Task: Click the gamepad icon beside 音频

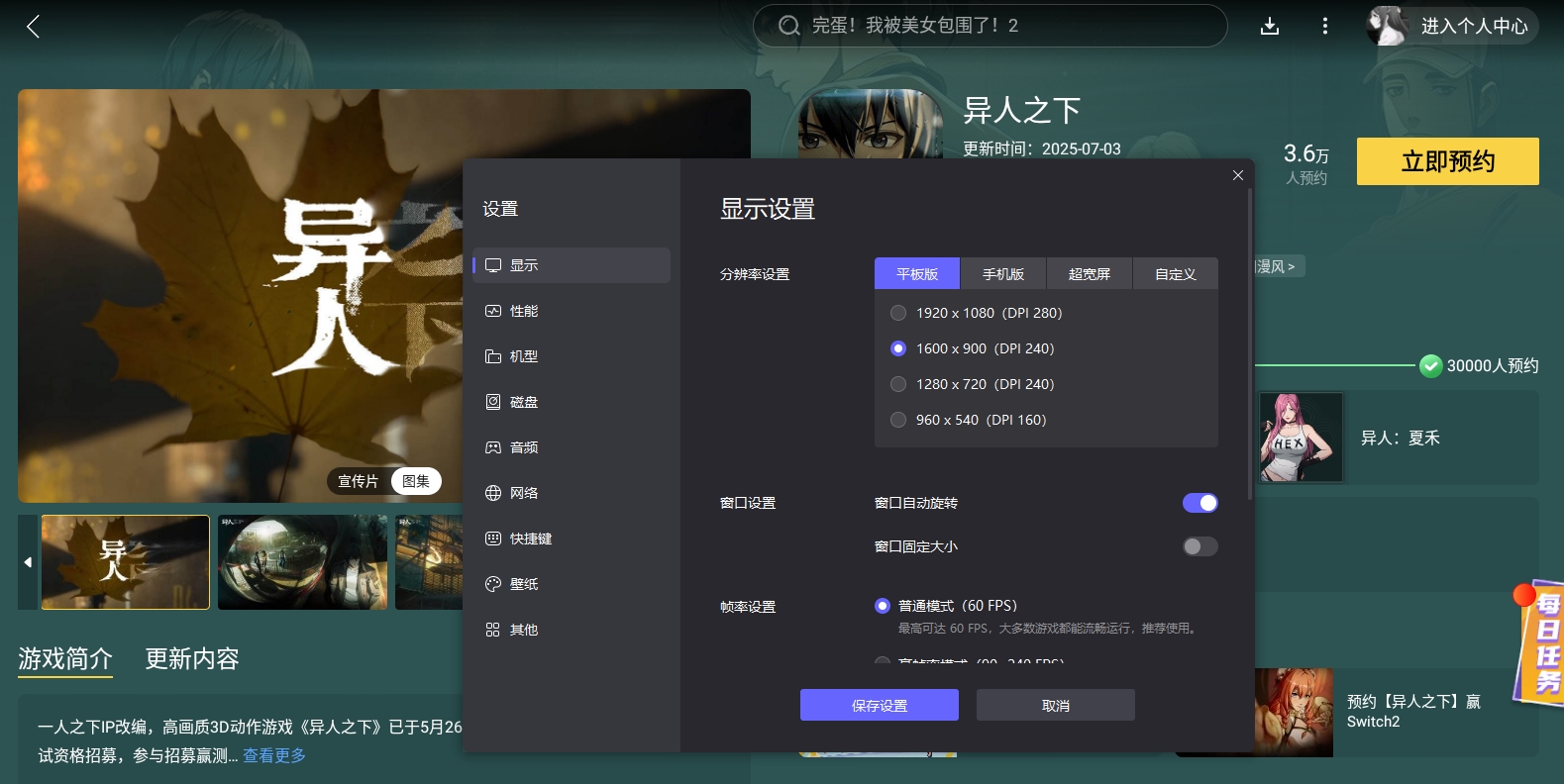Action: pyautogui.click(x=493, y=447)
